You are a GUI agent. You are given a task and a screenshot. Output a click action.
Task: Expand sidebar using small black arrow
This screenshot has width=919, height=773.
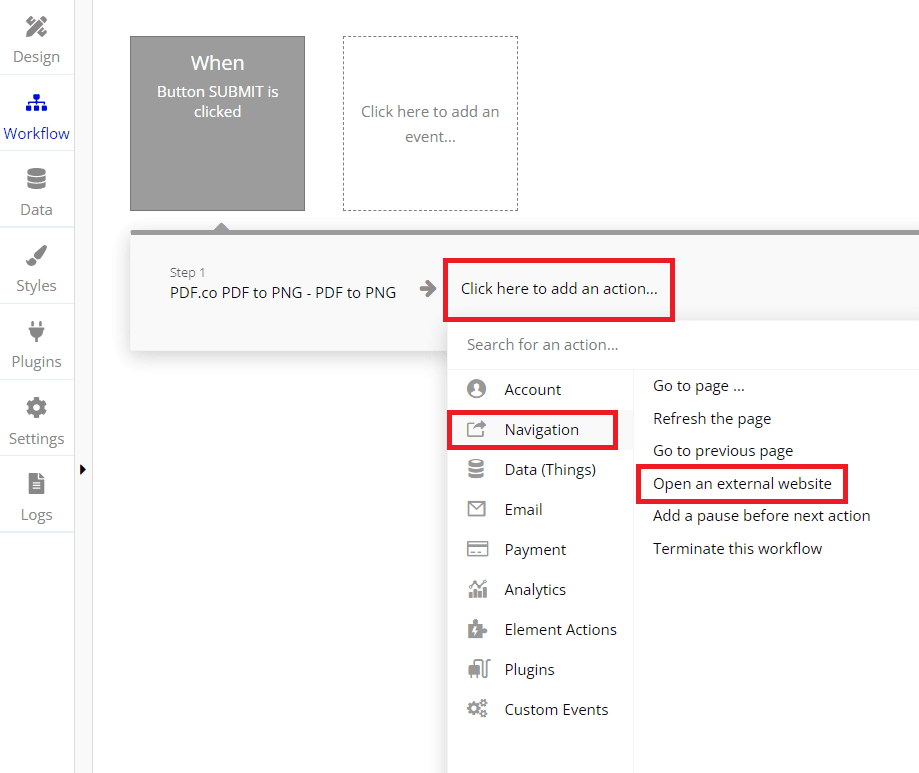point(83,469)
